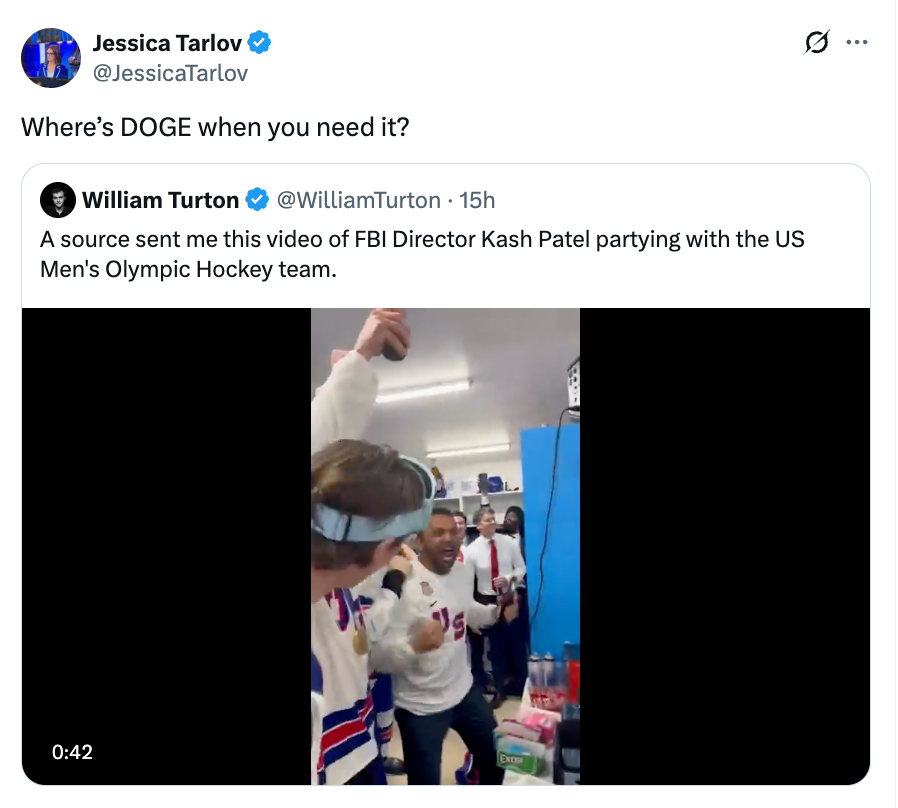The height and width of the screenshot is (808, 898).
Task: Click Jessica Tarlov's blue verified badge
Action: coord(258,43)
